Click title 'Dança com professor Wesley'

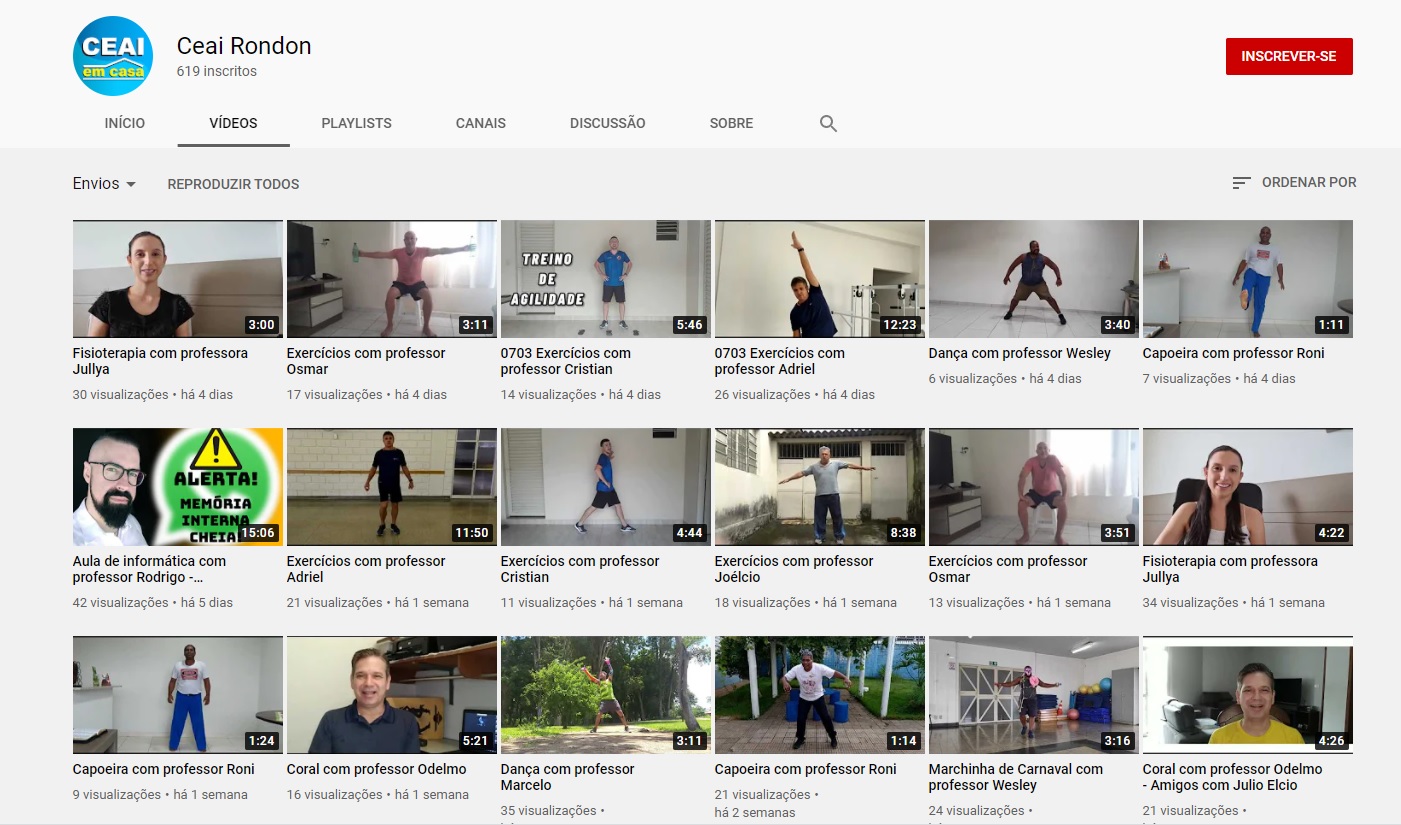click(1020, 353)
